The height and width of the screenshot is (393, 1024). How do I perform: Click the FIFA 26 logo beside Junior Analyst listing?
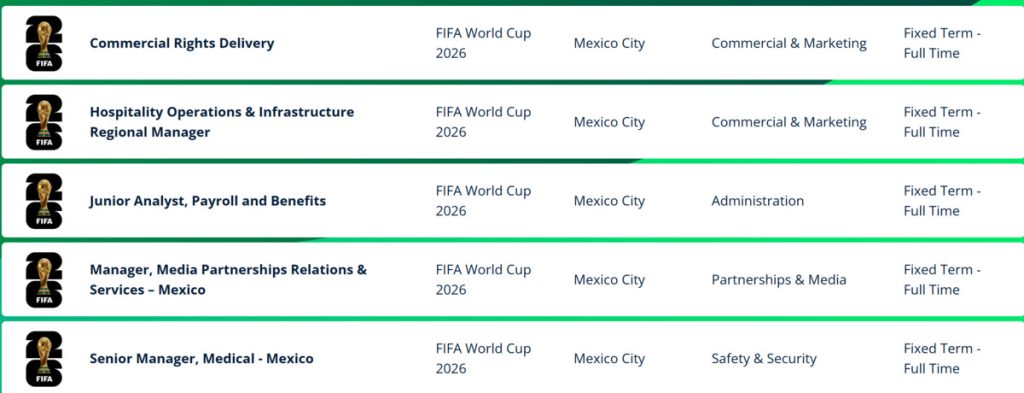click(44, 201)
